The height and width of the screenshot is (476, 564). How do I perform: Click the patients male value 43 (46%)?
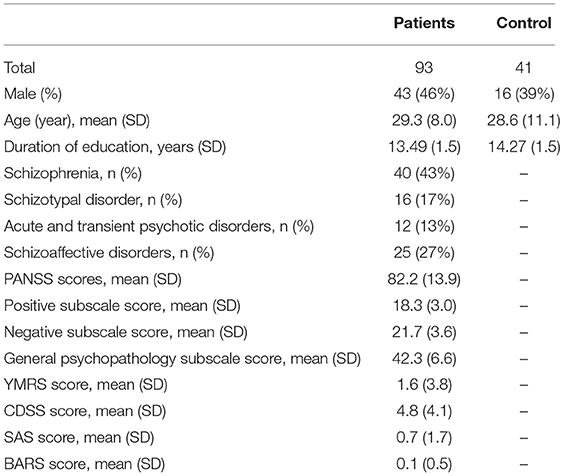pyautogui.click(x=424, y=94)
